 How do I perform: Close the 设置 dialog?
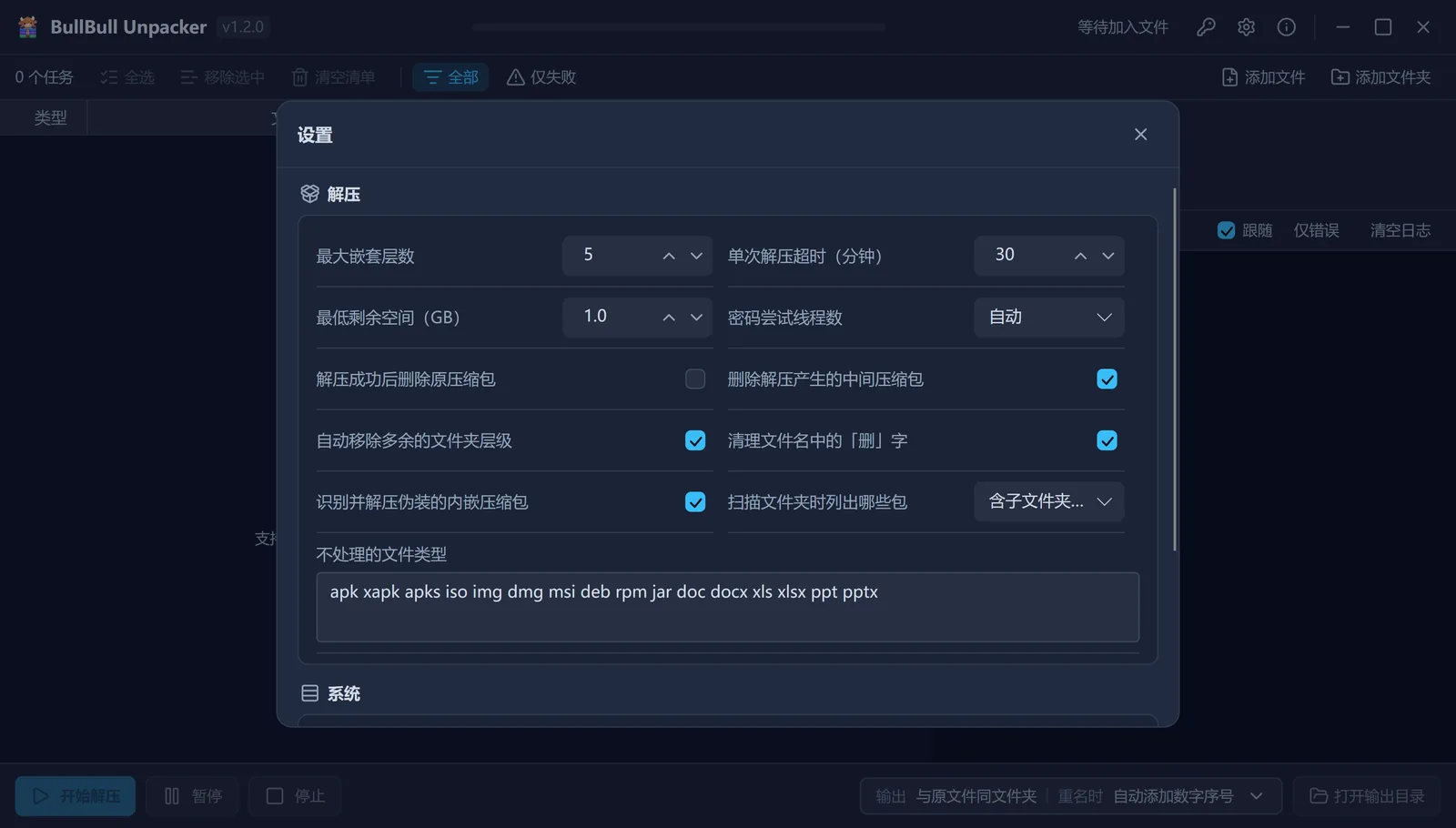tap(1140, 135)
